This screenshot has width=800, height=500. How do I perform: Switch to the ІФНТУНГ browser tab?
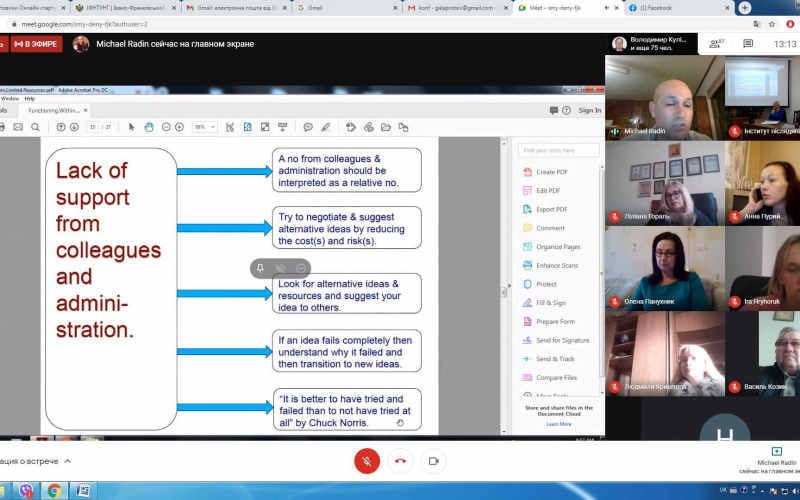125,8
